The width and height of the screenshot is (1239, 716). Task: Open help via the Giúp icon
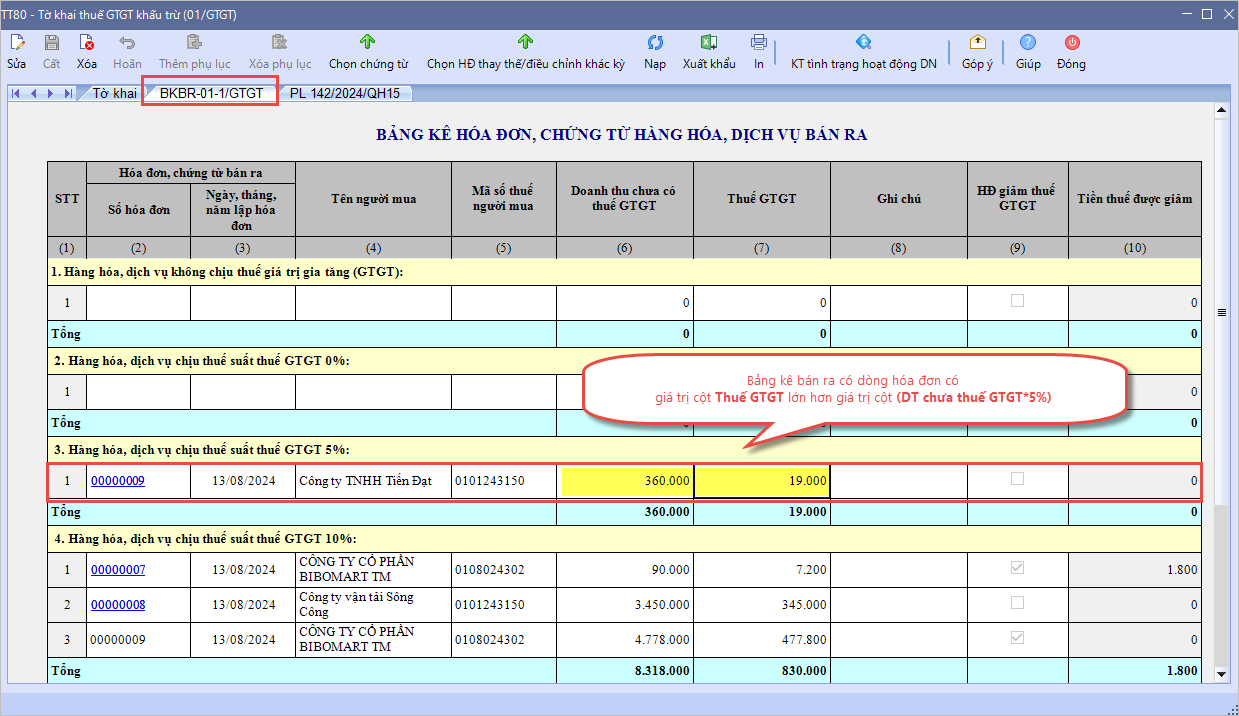click(1028, 43)
